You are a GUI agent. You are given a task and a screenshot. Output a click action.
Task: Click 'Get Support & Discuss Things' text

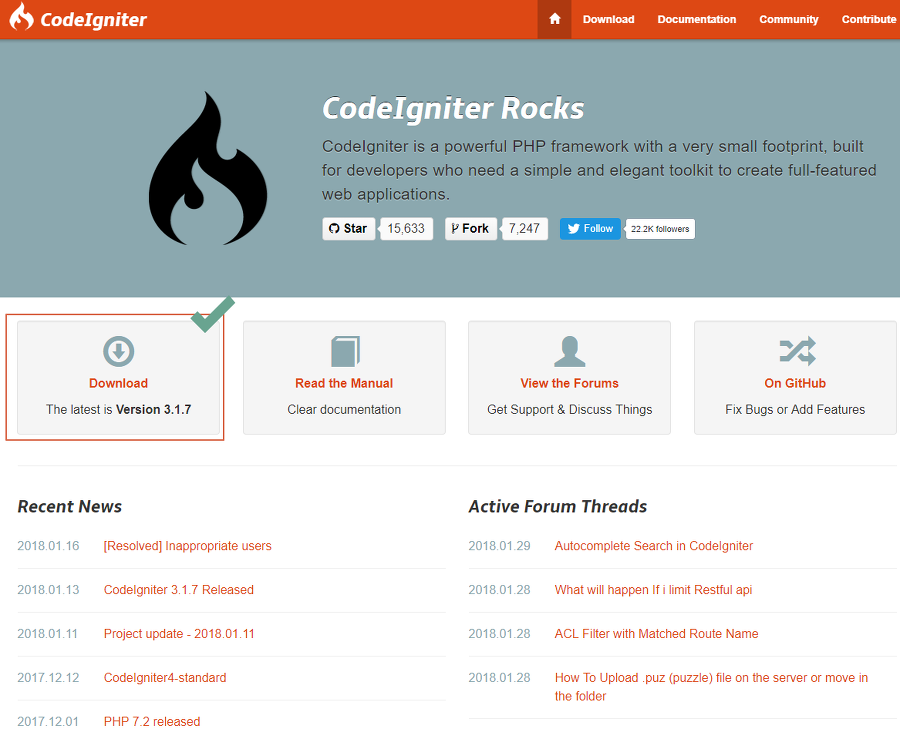tap(569, 409)
